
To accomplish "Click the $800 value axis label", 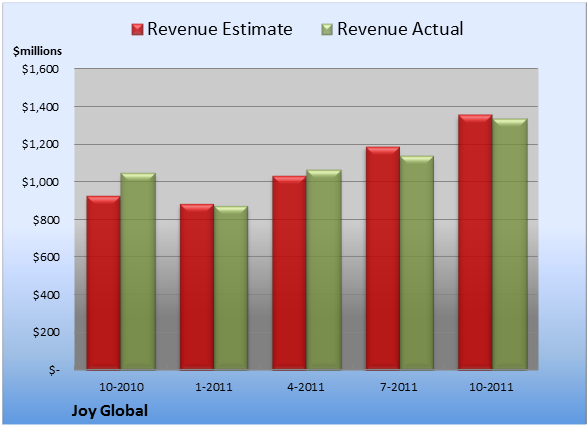I will point(46,220).
